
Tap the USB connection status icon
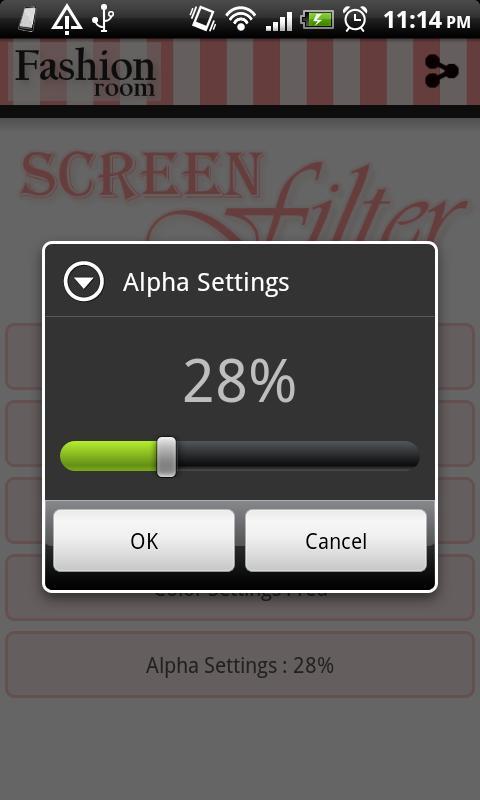103,19
